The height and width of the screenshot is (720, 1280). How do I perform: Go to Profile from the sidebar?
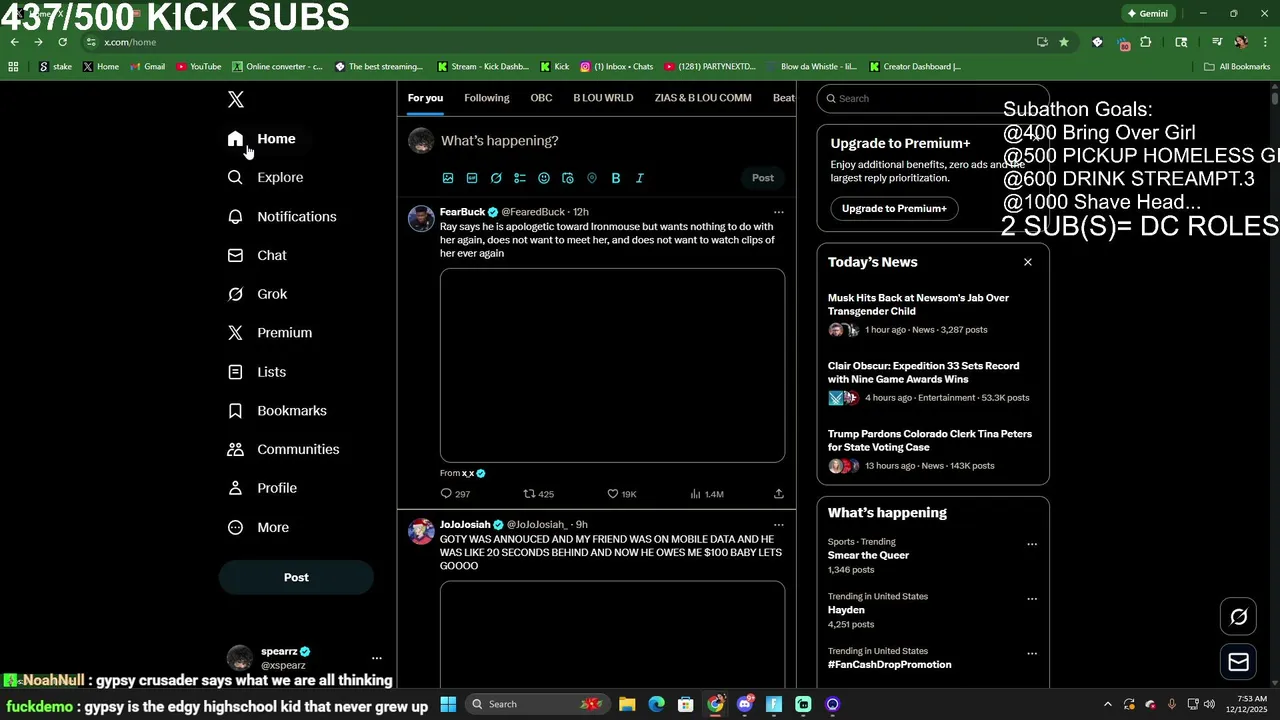point(262,488)
